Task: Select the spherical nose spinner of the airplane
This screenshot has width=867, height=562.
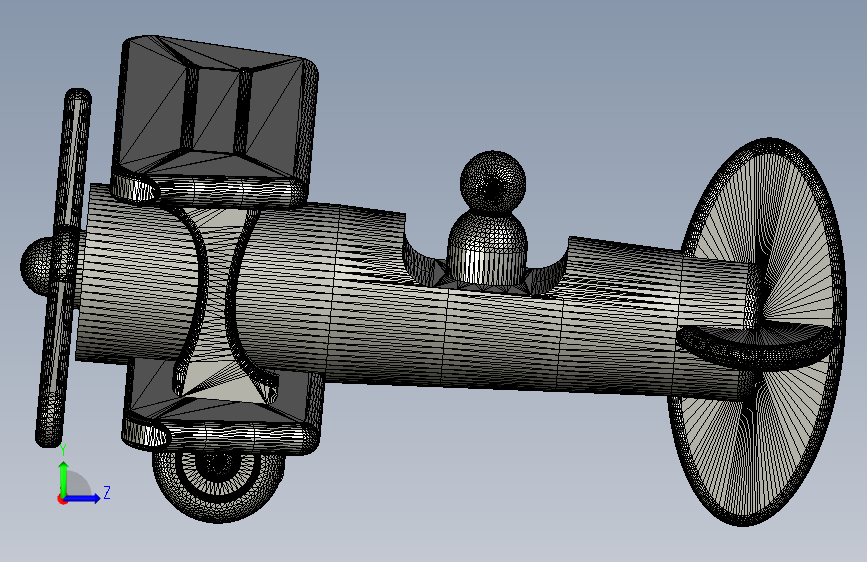Action: [x=36, y=267]
